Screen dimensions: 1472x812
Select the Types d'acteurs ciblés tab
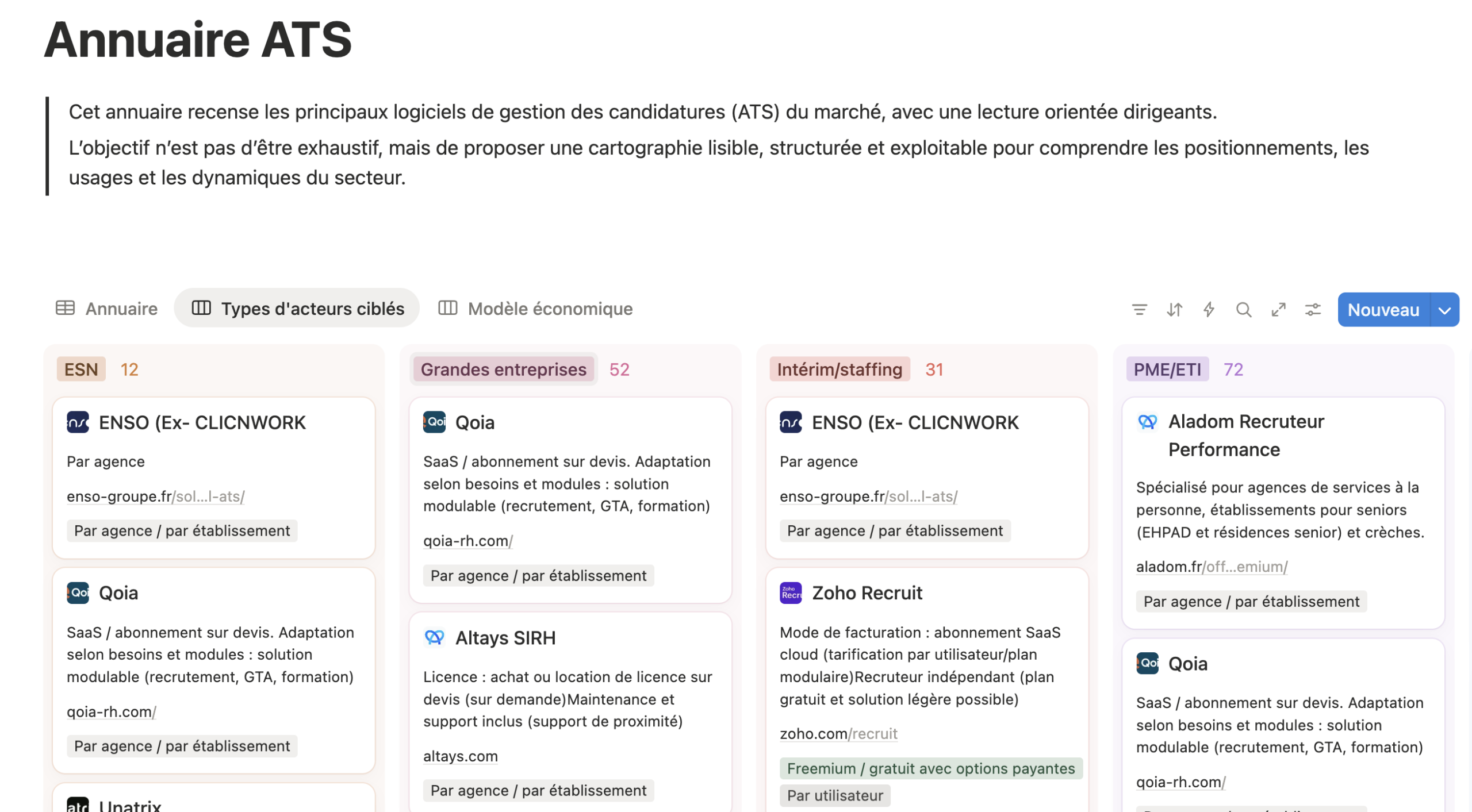tap(297, 309)
